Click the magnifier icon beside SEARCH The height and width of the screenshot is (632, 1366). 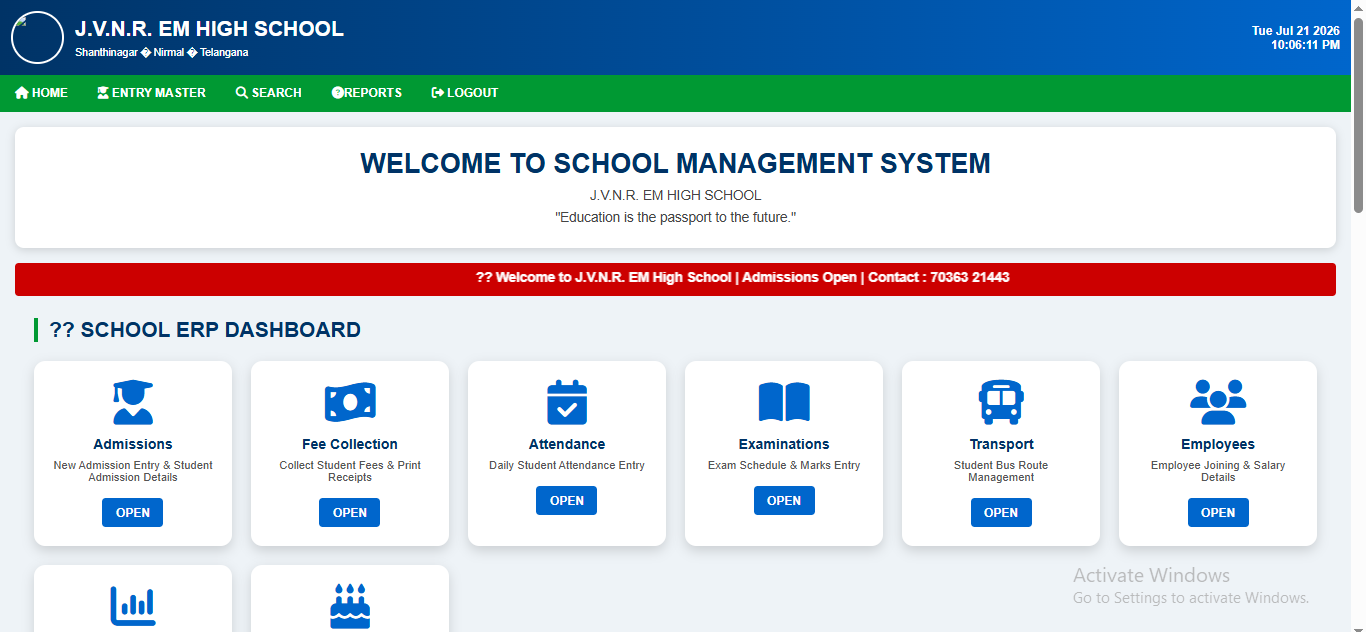point(242,93)
